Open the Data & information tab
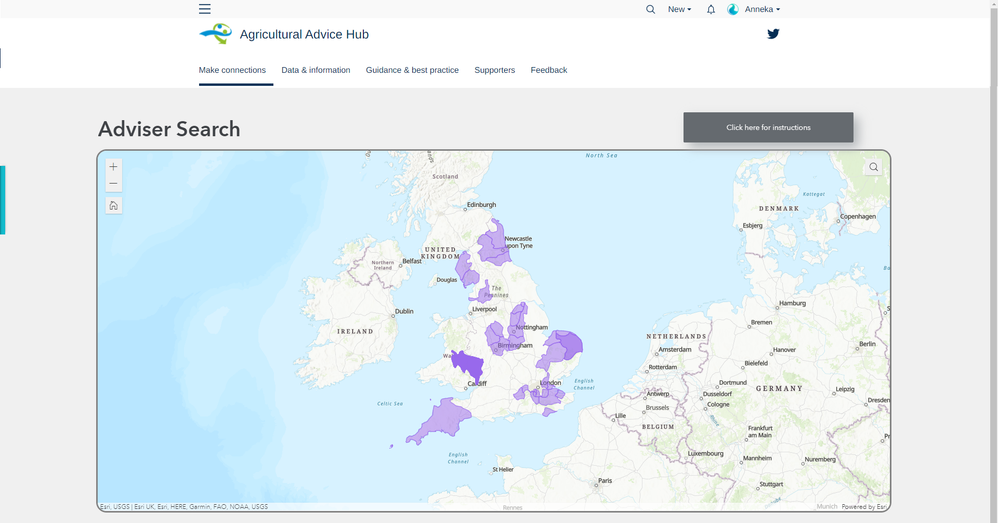 coord(316,70)
